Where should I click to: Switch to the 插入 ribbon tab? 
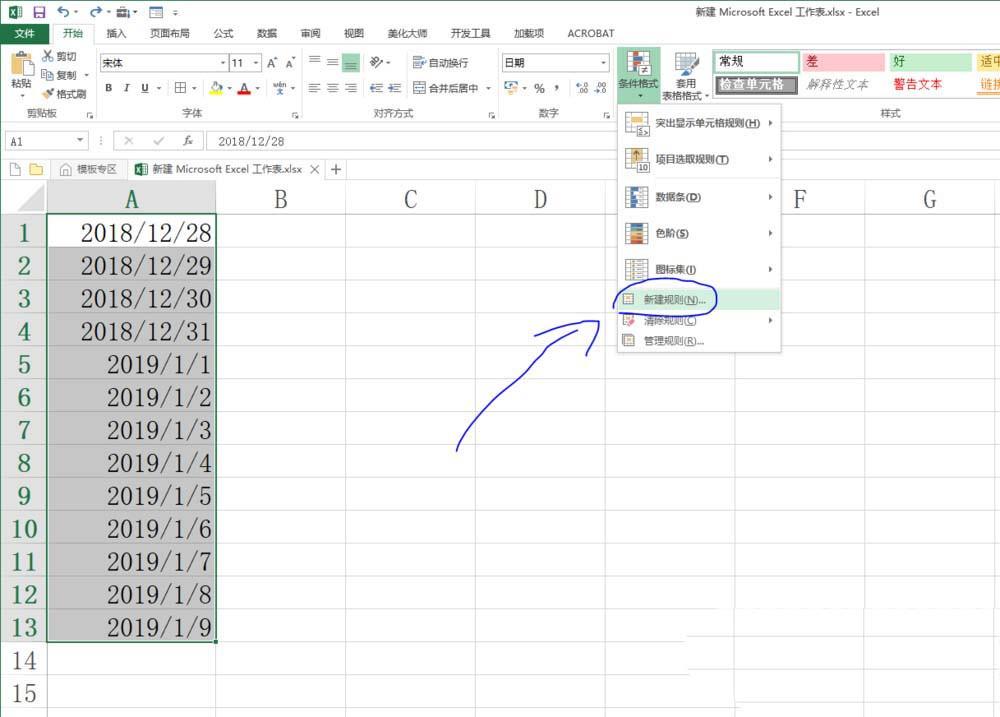[115, 33]
